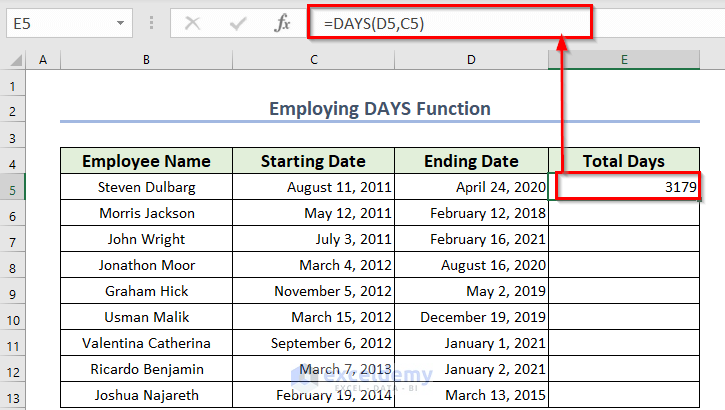This screenshot has width=725, height=410.
Task: Select the cell showing 3179
Action: pos(624,187)
